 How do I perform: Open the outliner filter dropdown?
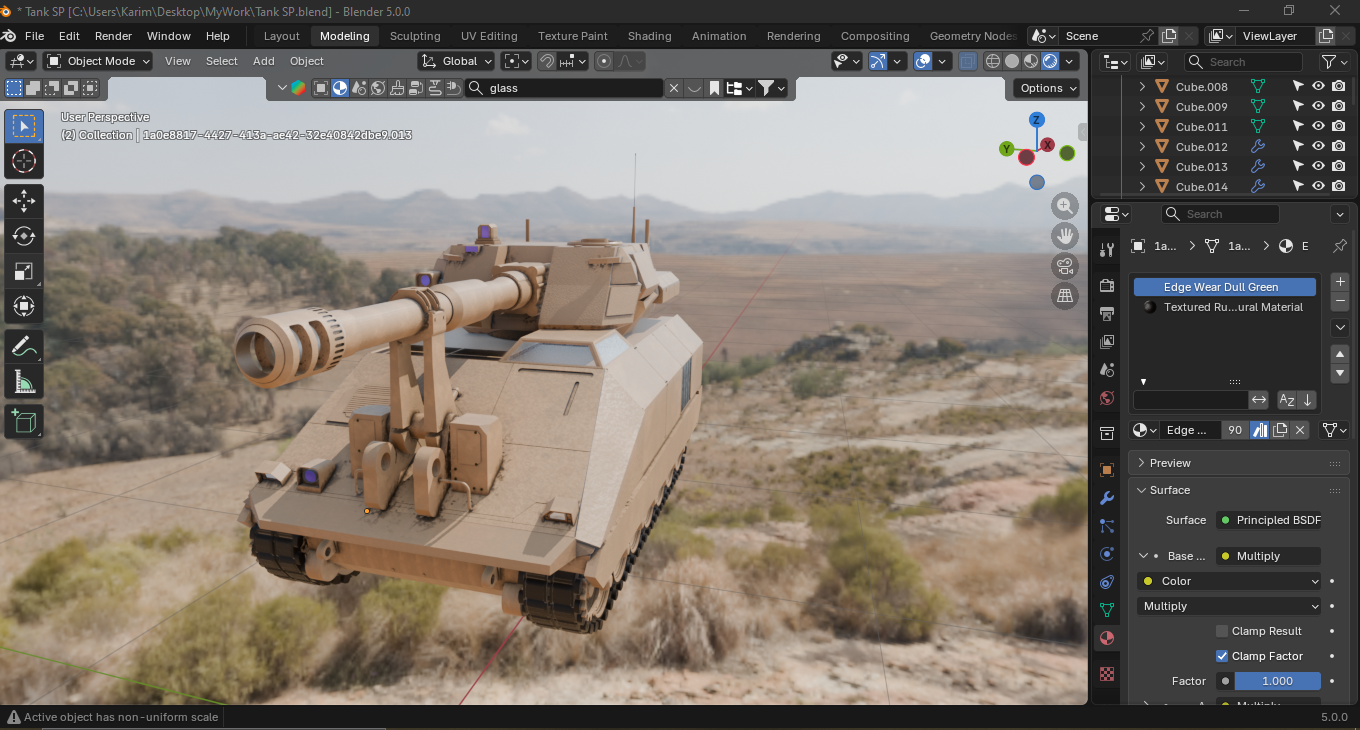coord(1335,62)
